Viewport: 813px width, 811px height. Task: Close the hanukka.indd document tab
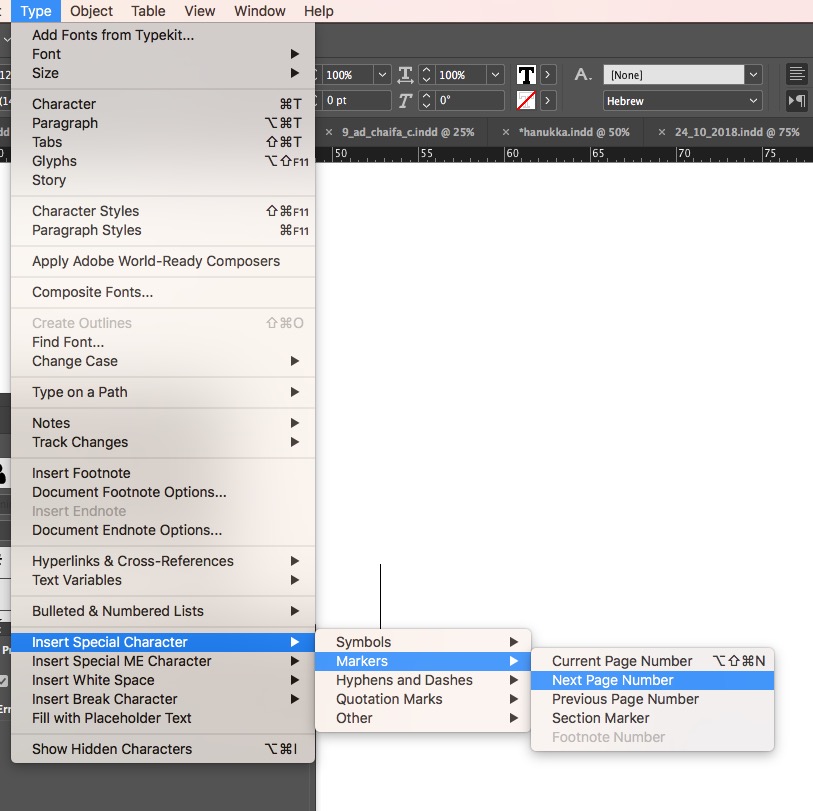[506, 132]
